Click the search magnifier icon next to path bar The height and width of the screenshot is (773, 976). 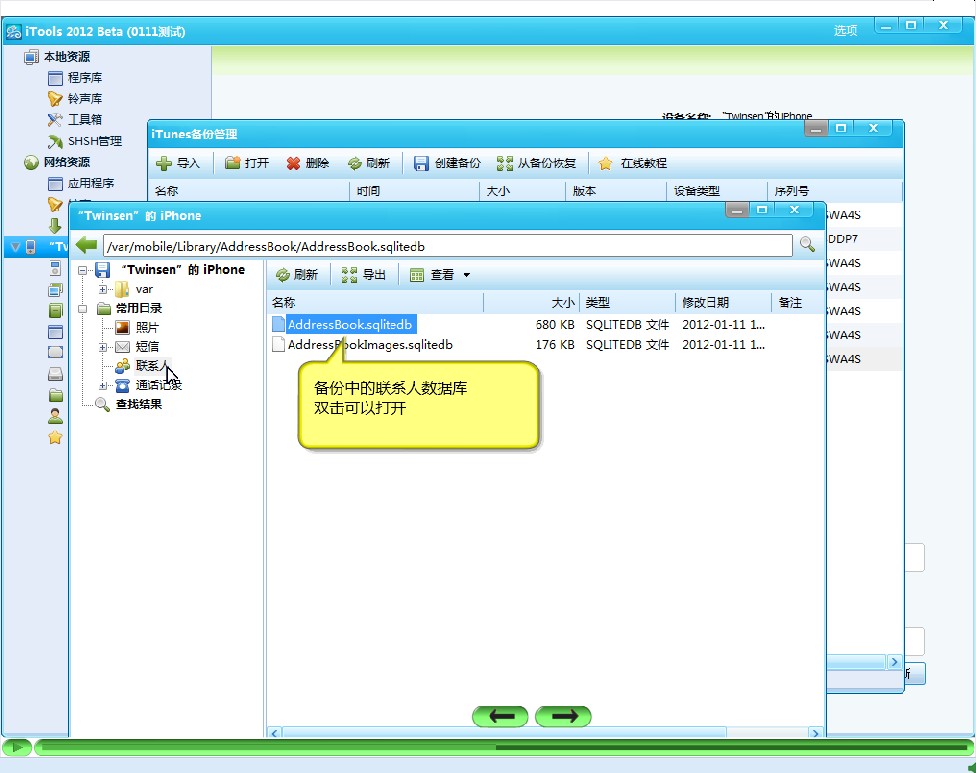806,245
